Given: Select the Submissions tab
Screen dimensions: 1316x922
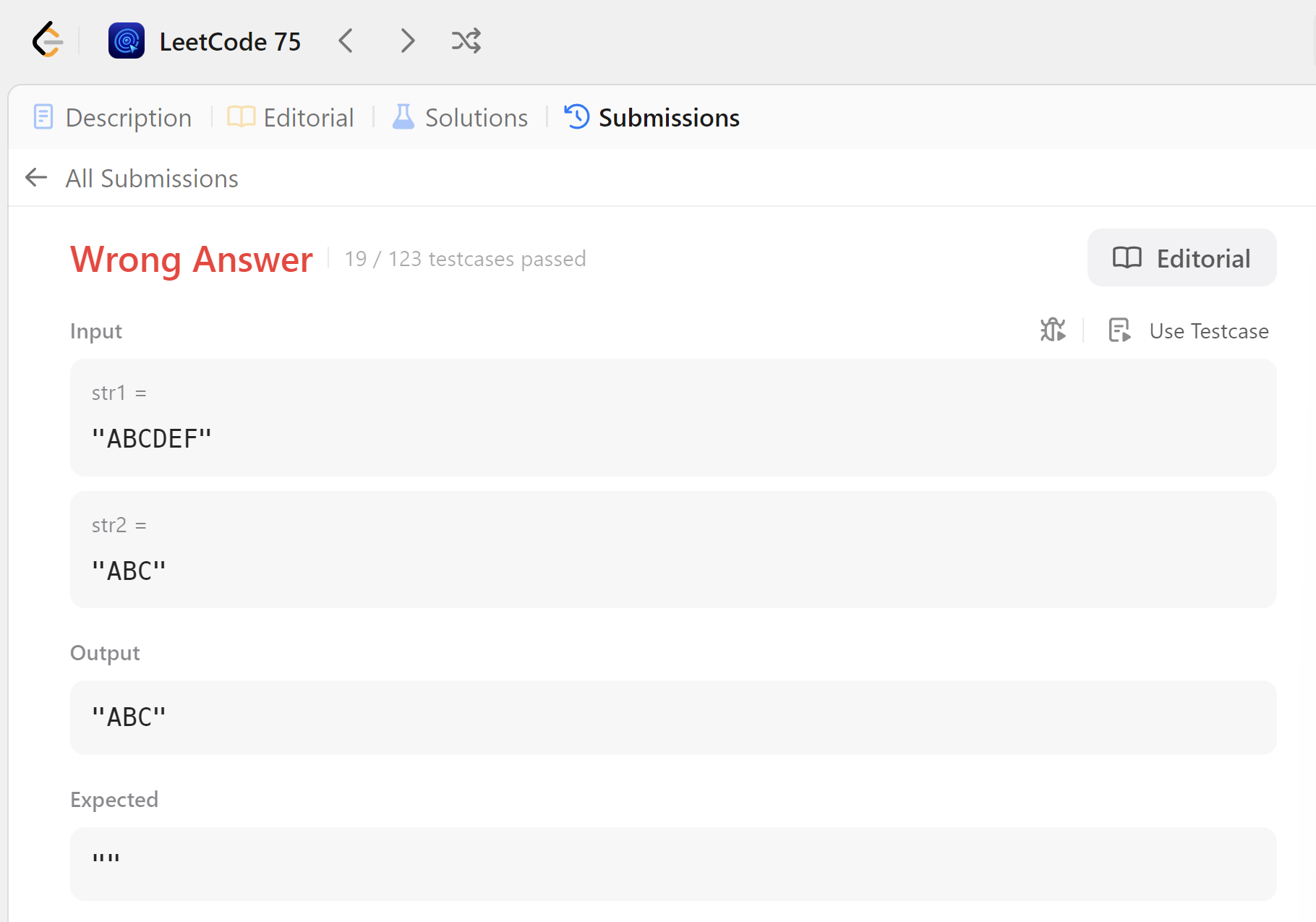Looking at the screenshot, I should 652,117.
